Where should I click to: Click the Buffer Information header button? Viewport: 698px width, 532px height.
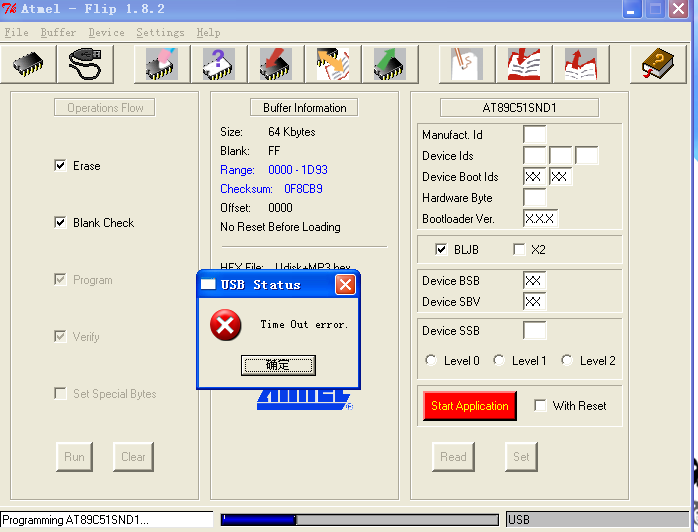pyautogui.click(x=304, y=107)
